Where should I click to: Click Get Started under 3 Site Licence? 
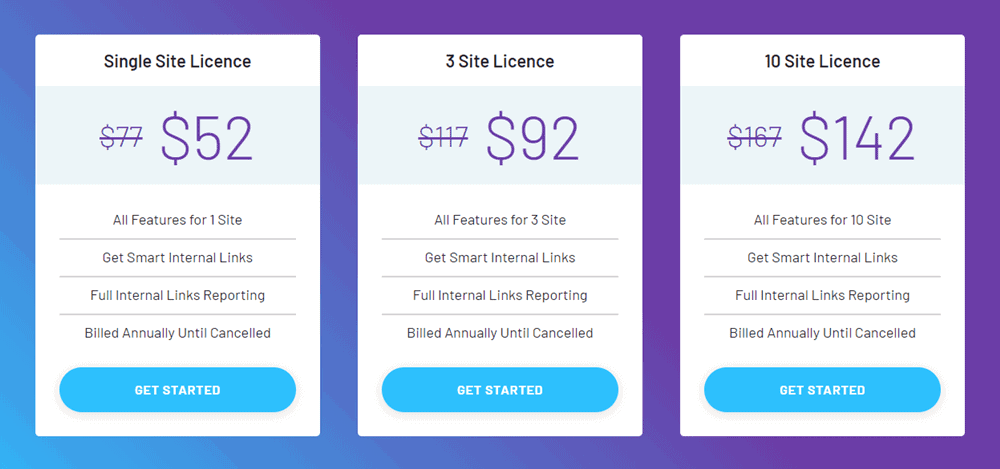coord(500,390)
